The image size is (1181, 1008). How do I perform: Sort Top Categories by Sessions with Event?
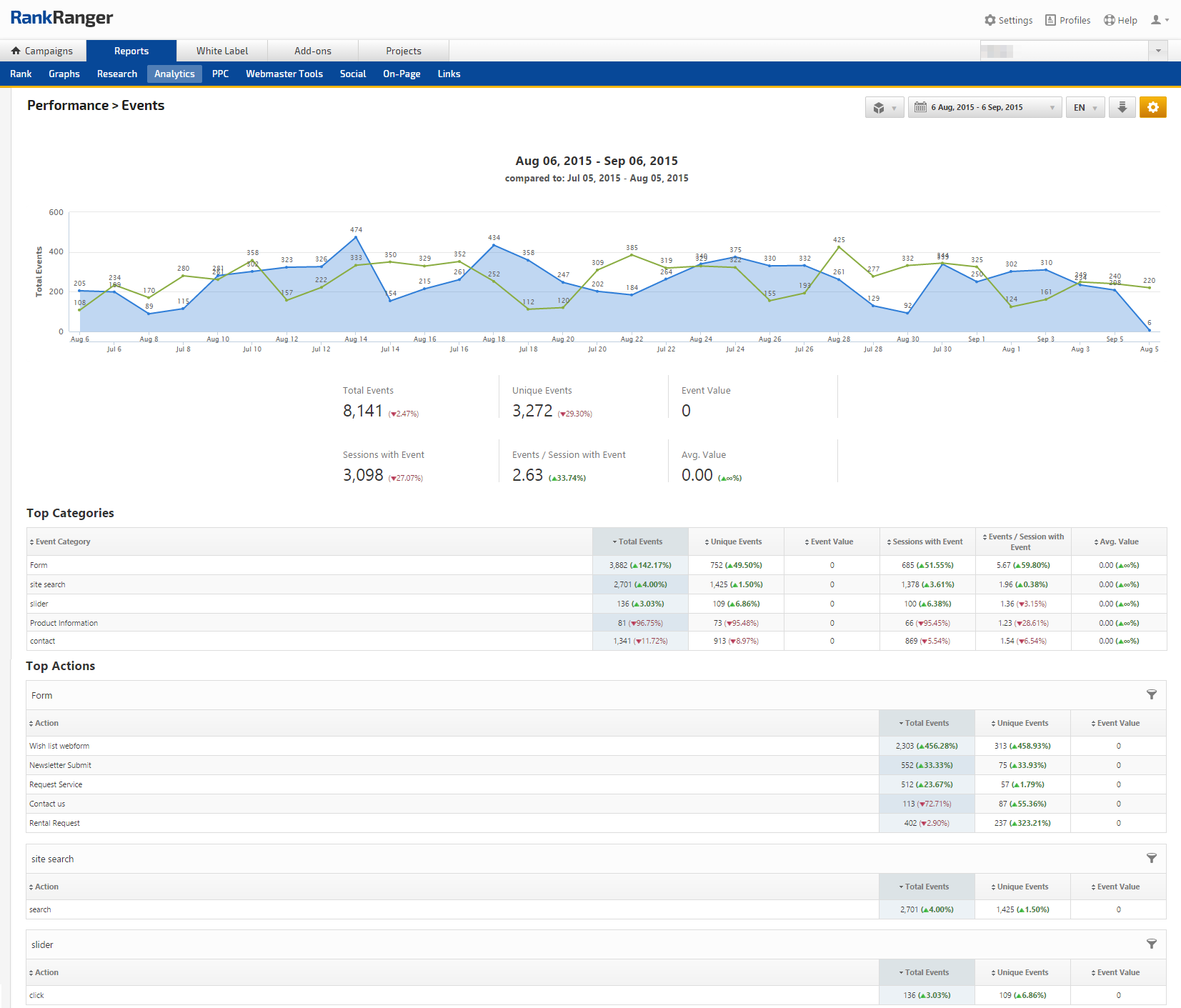927,542
